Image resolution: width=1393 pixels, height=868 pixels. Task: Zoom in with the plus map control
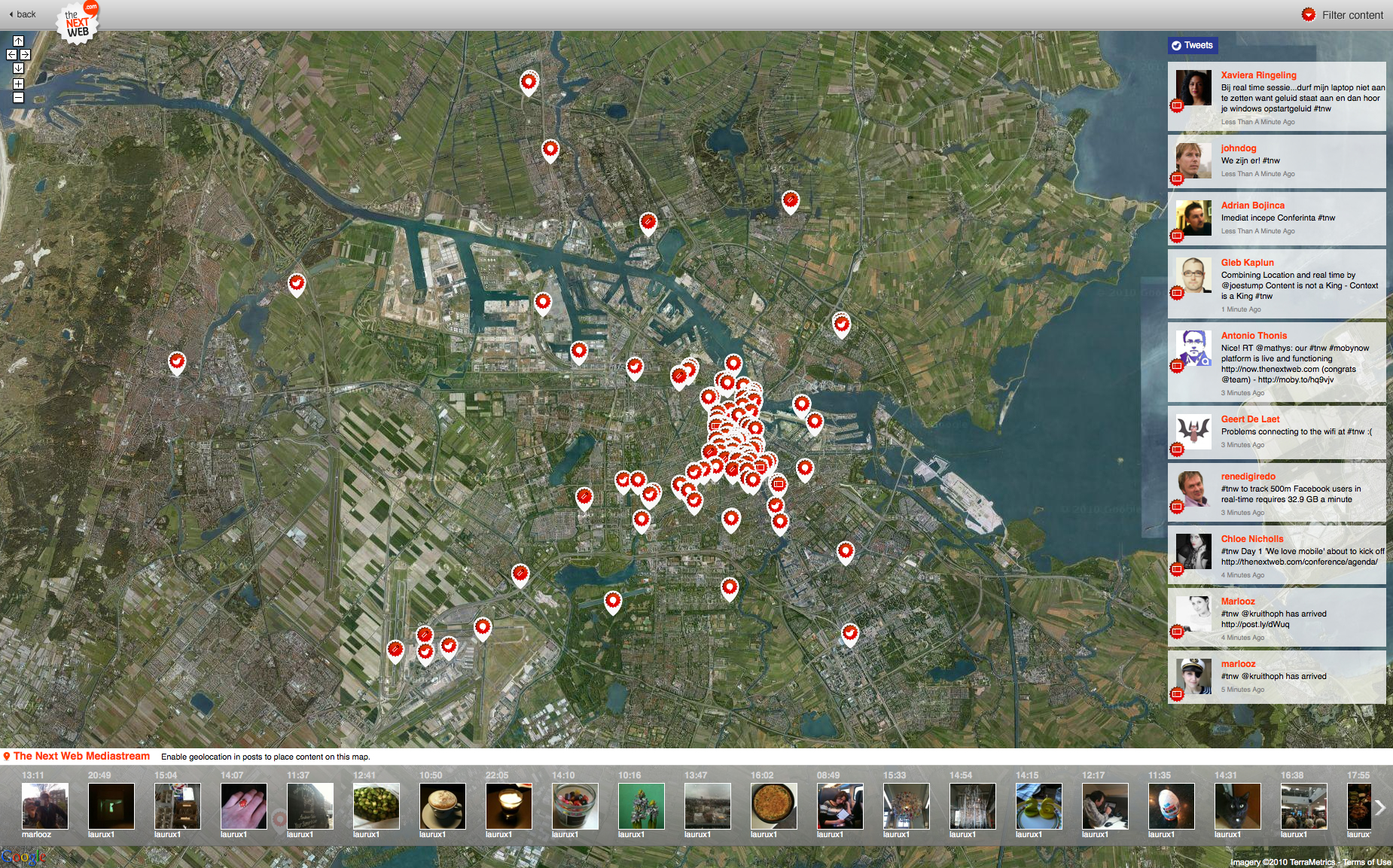point(18,84)
